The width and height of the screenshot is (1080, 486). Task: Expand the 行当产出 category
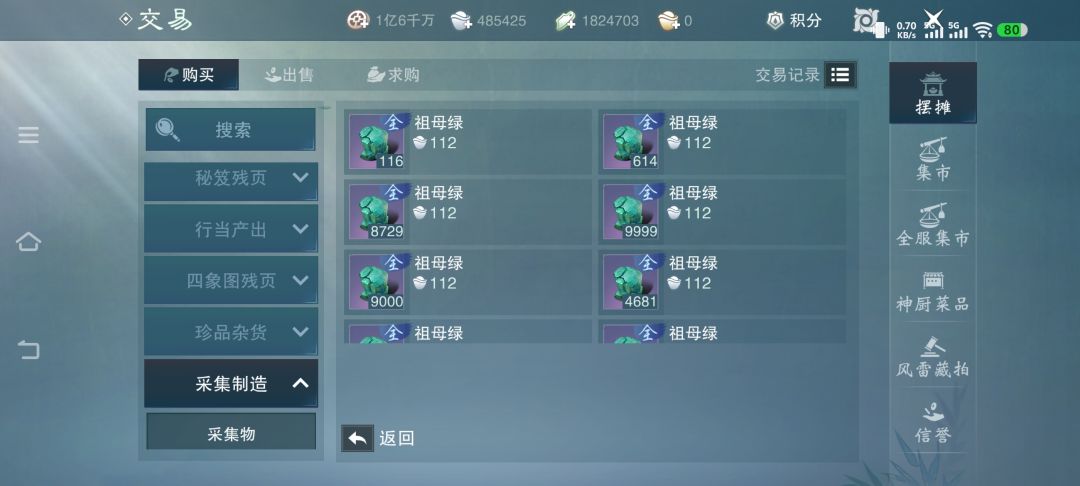231,229
